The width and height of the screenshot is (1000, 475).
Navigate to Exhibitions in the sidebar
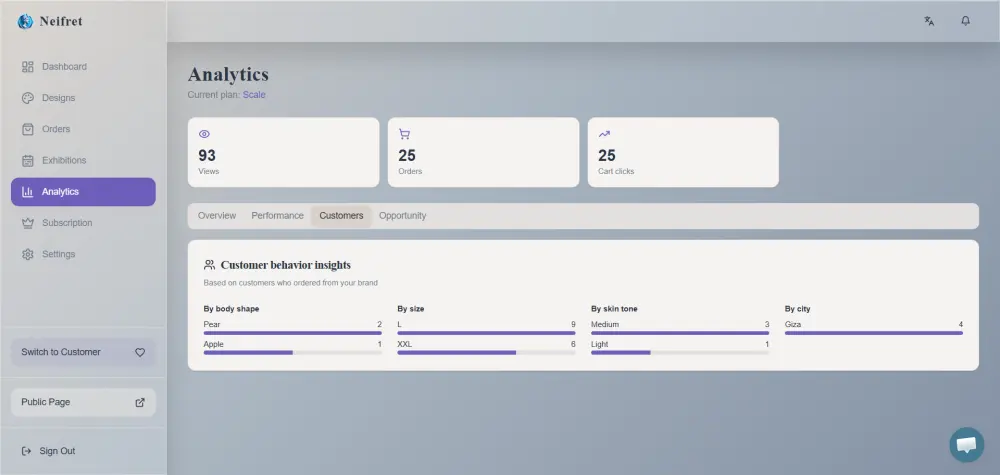[x=83, y=161]
